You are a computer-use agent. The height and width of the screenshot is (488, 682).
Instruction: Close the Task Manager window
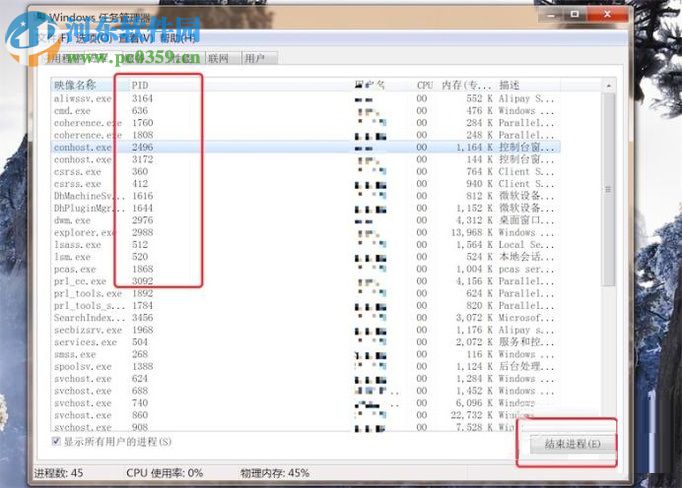point(607,15)
